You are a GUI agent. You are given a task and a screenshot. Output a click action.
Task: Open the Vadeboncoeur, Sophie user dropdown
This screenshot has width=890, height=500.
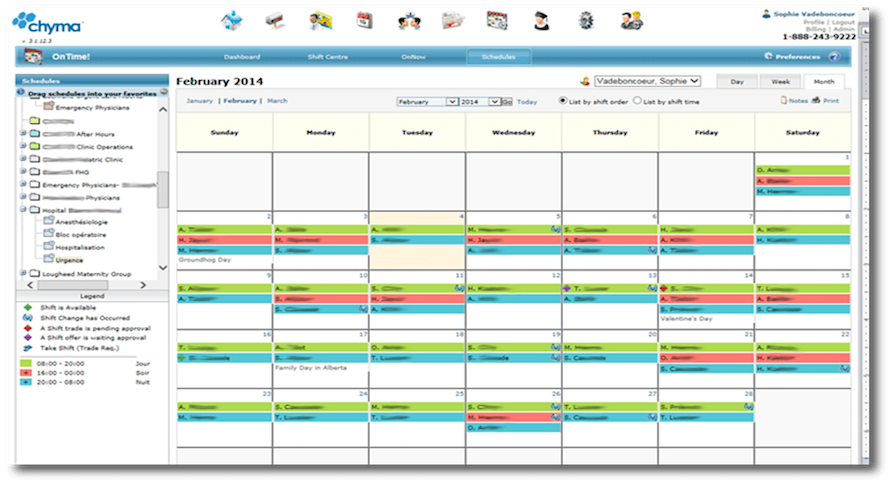(647, 81)
